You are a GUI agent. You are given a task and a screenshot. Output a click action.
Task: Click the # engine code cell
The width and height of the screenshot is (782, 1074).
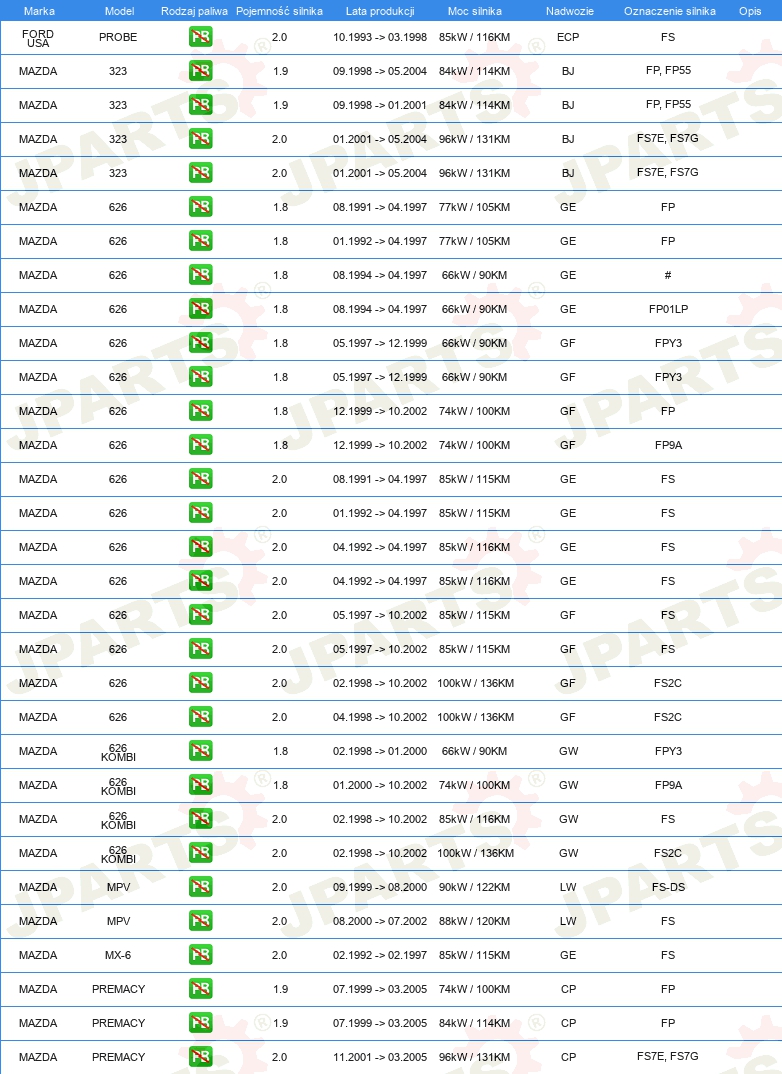click(668, 275)
